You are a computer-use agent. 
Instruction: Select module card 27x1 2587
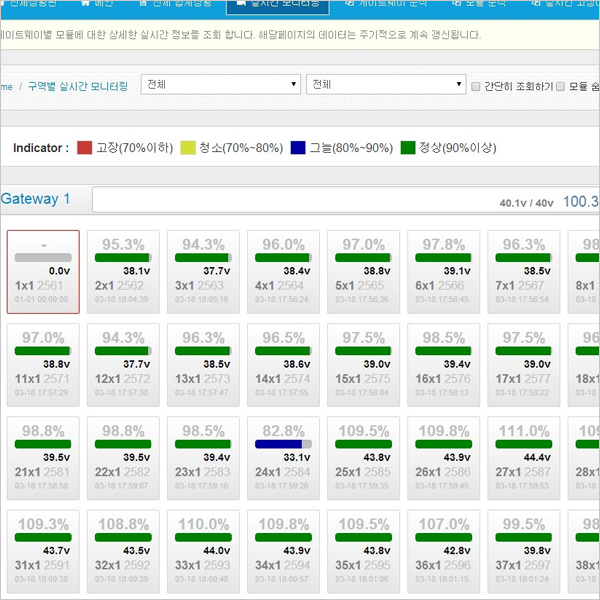(x=523, y=458)
